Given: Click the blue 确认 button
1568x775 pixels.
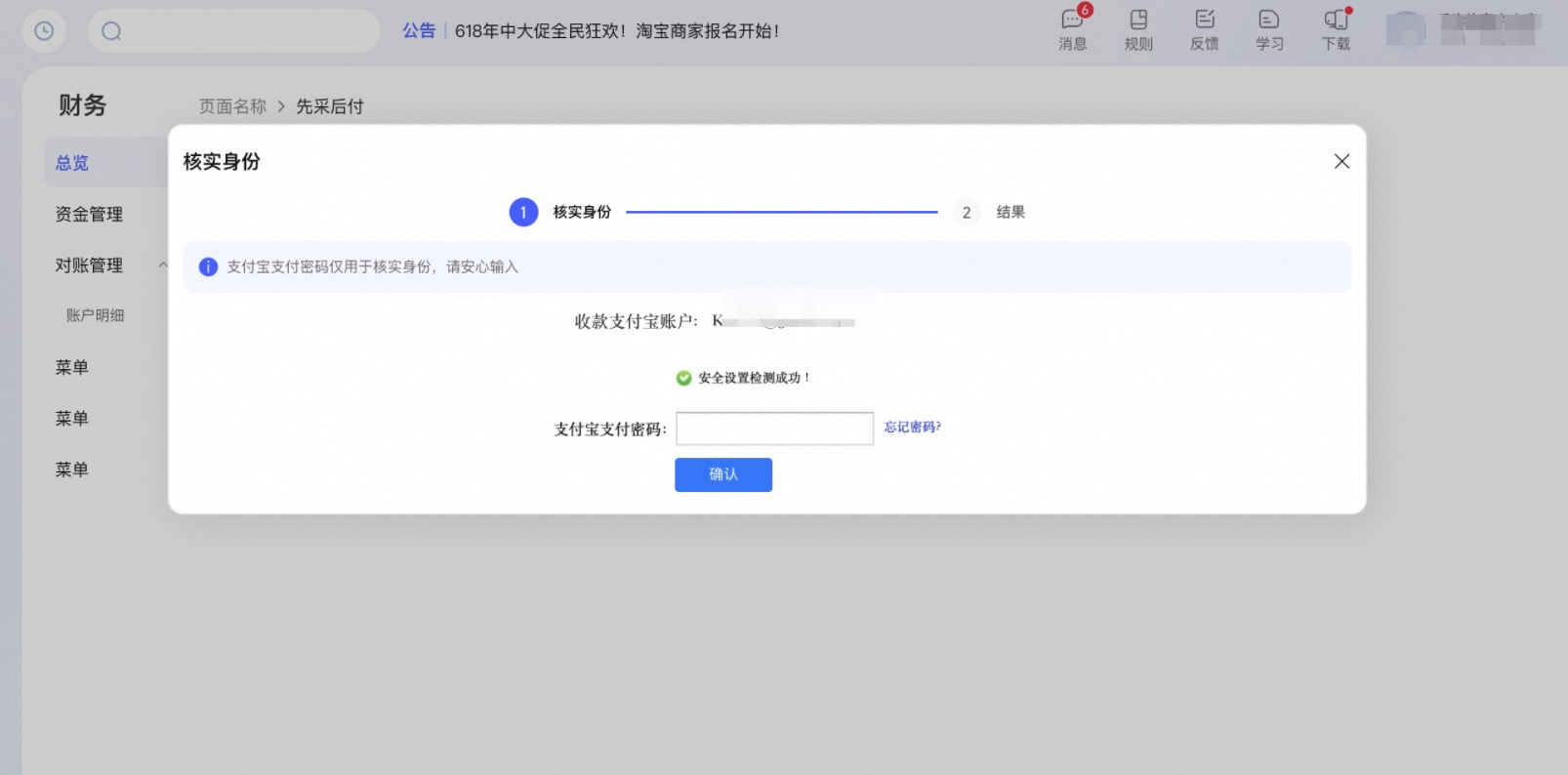Looking at the screenshot, I should point(723,474).
